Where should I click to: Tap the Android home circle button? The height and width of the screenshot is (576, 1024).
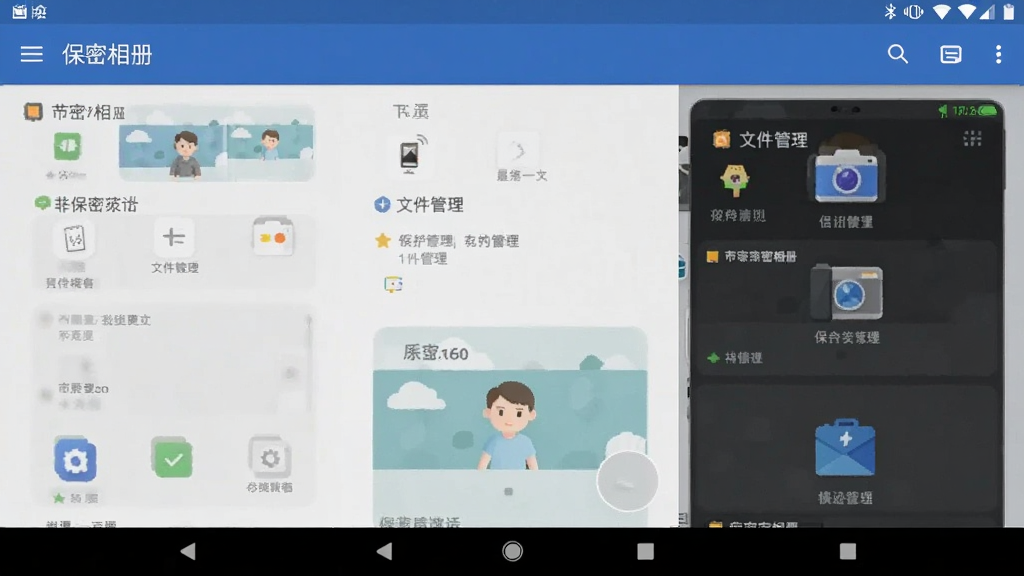(513, 551)
